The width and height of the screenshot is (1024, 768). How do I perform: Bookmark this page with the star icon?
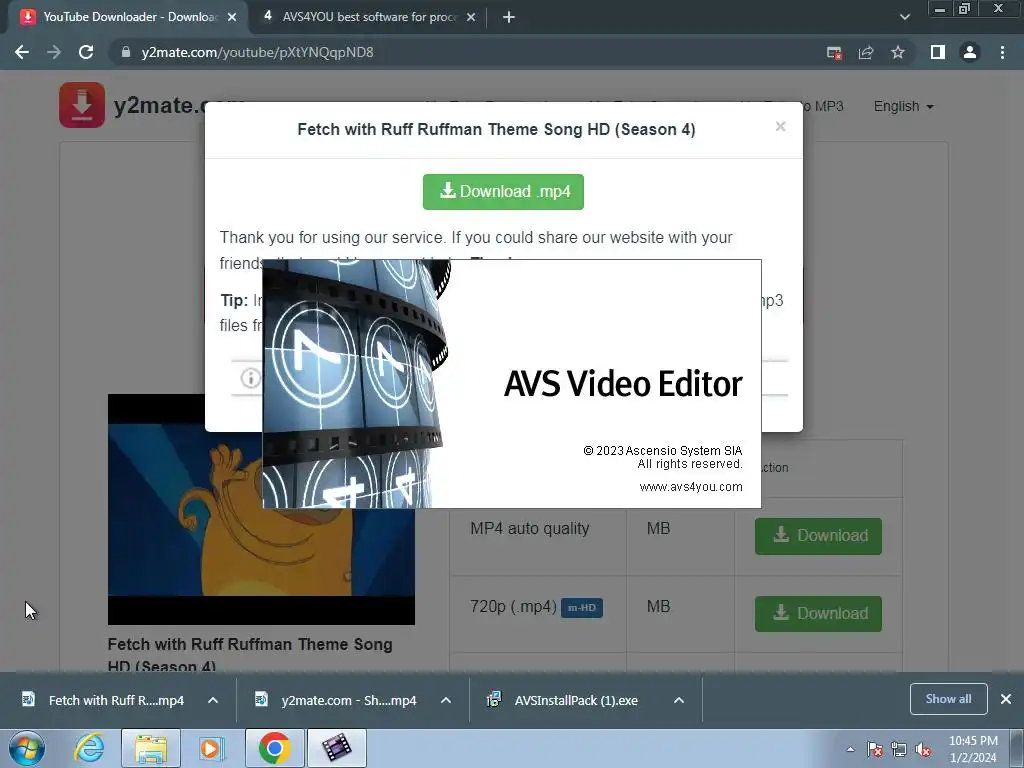click(898, 52)
